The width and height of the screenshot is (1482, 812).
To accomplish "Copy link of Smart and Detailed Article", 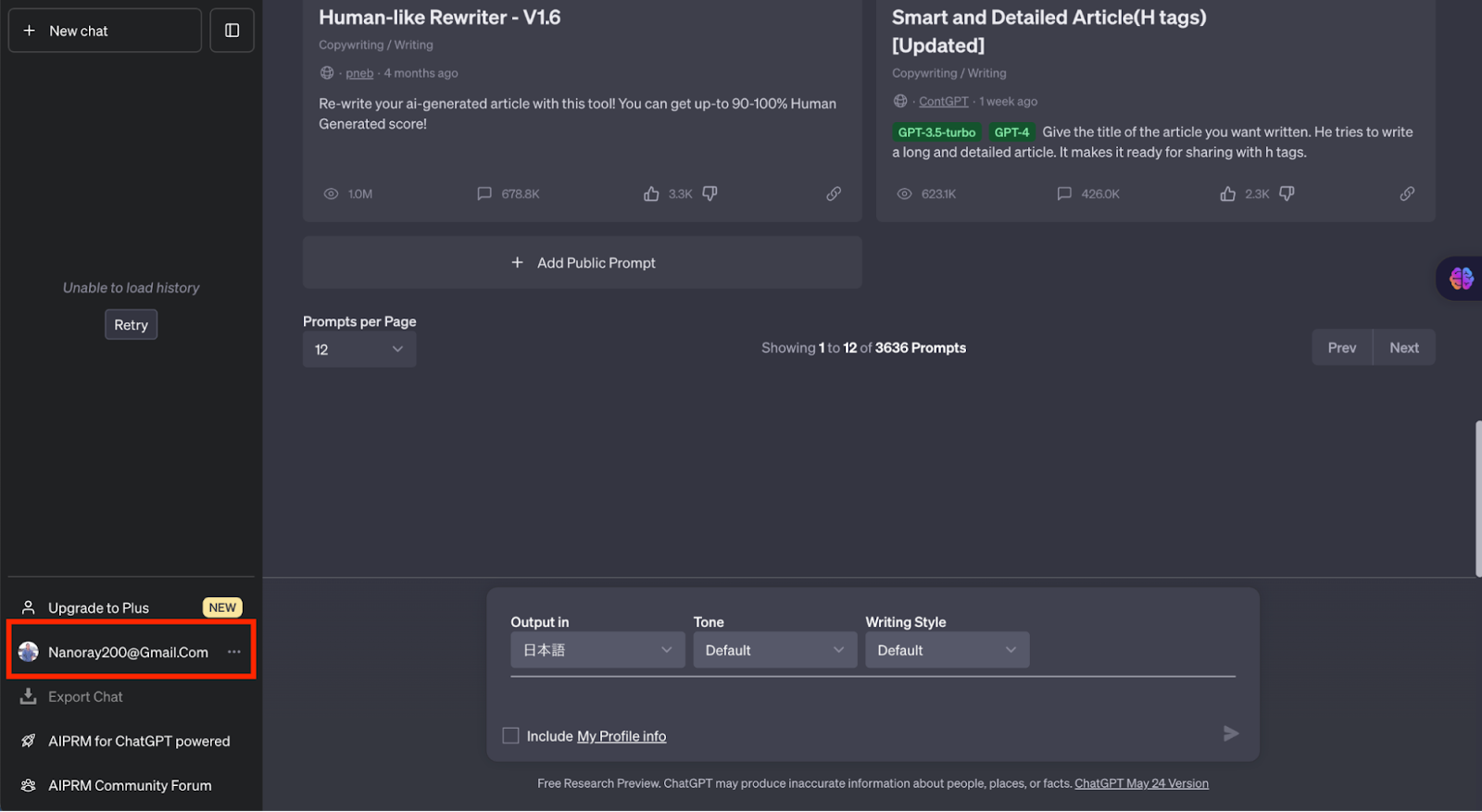I will (1407, 194).
